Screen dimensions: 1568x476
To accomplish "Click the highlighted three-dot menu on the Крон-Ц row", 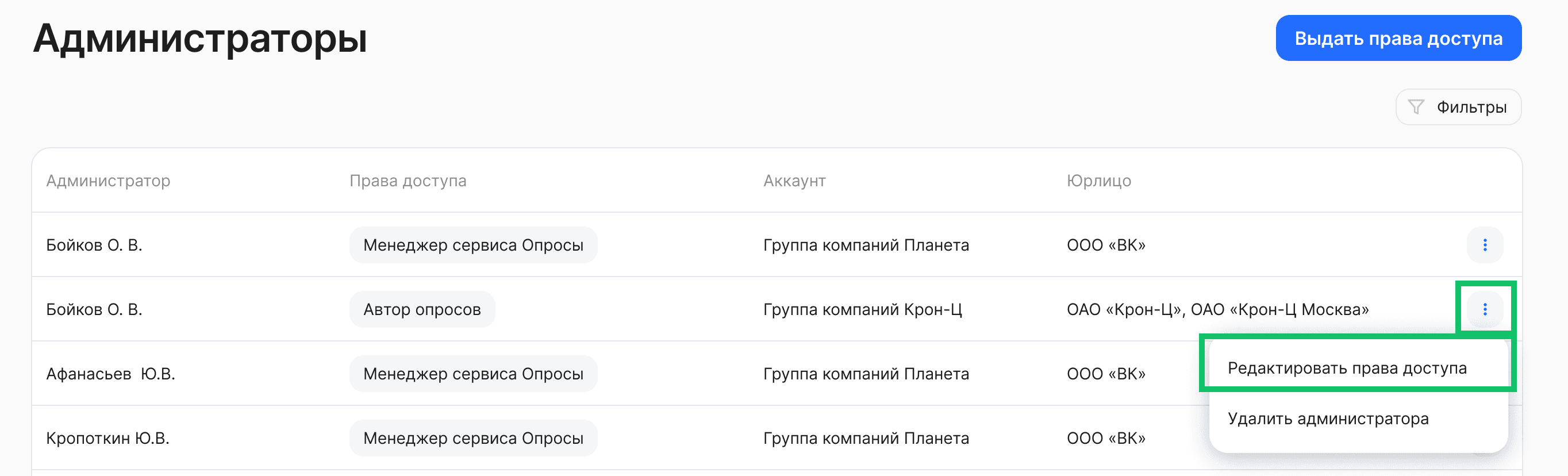I will pos(1485,309).
